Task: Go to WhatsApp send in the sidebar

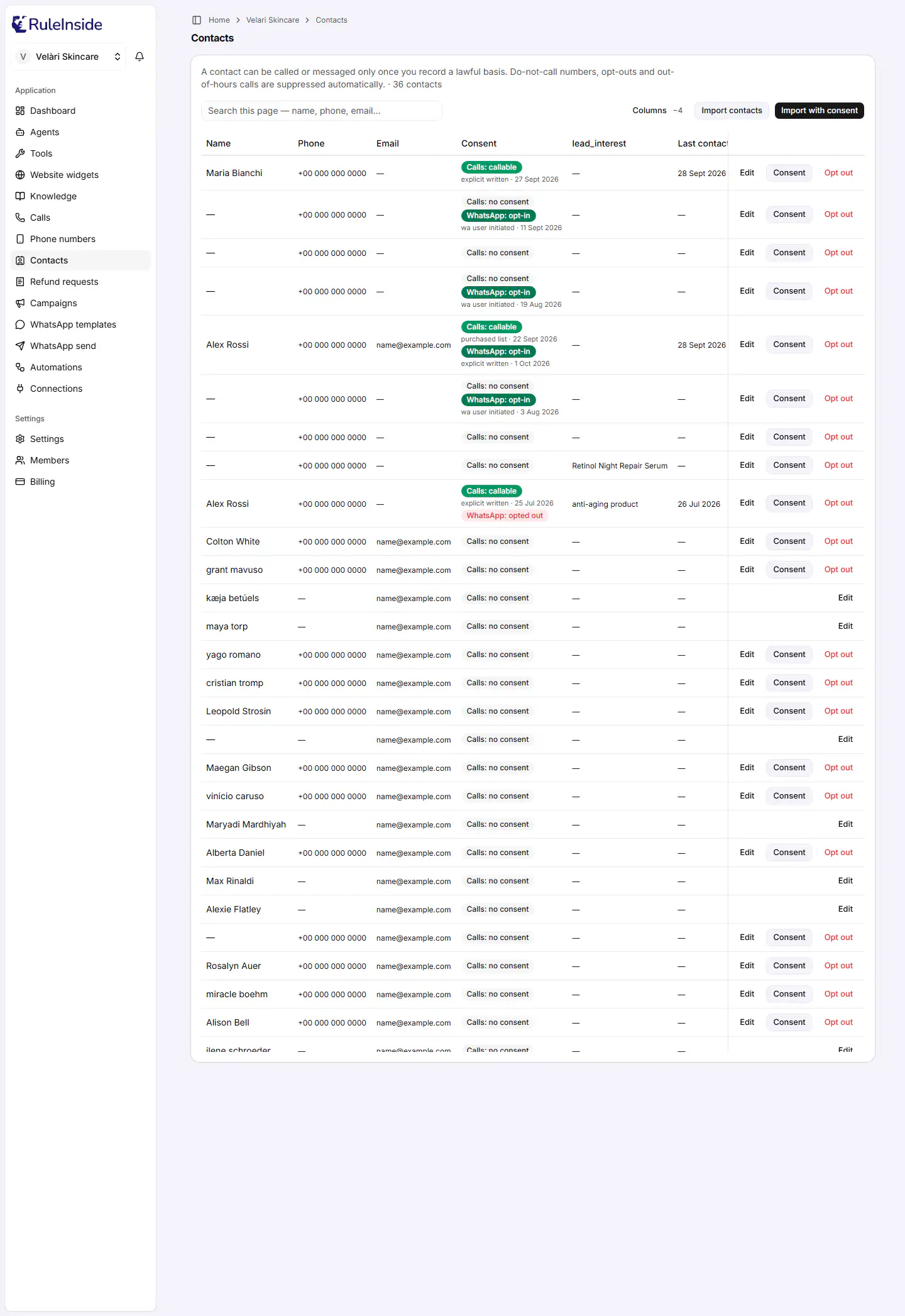Action: [x=80, y=346]
